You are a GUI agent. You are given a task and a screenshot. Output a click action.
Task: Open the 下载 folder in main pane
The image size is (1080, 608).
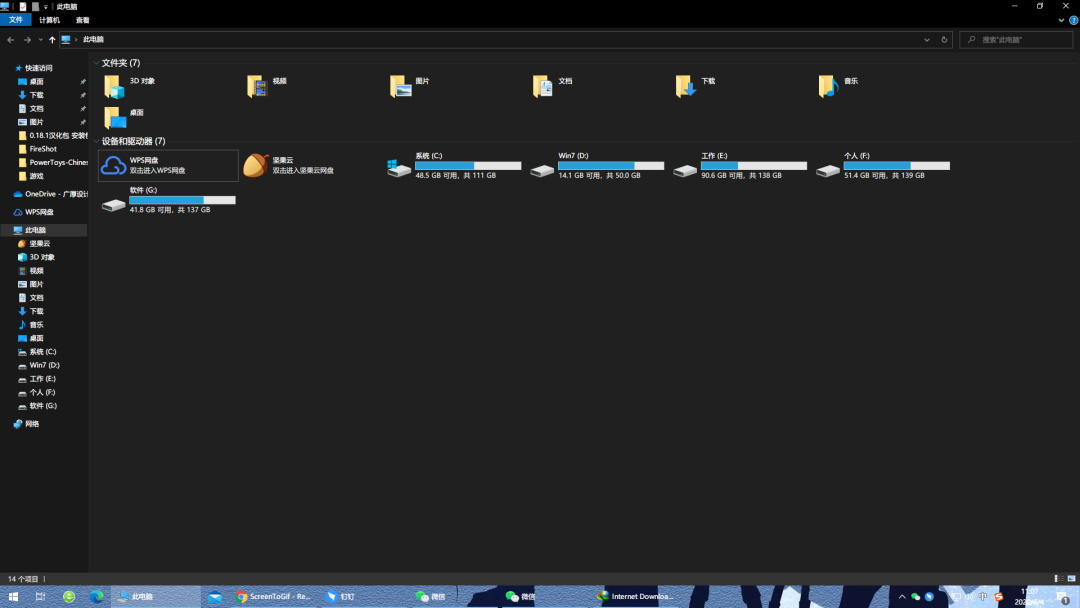click(x=696, y=86)
